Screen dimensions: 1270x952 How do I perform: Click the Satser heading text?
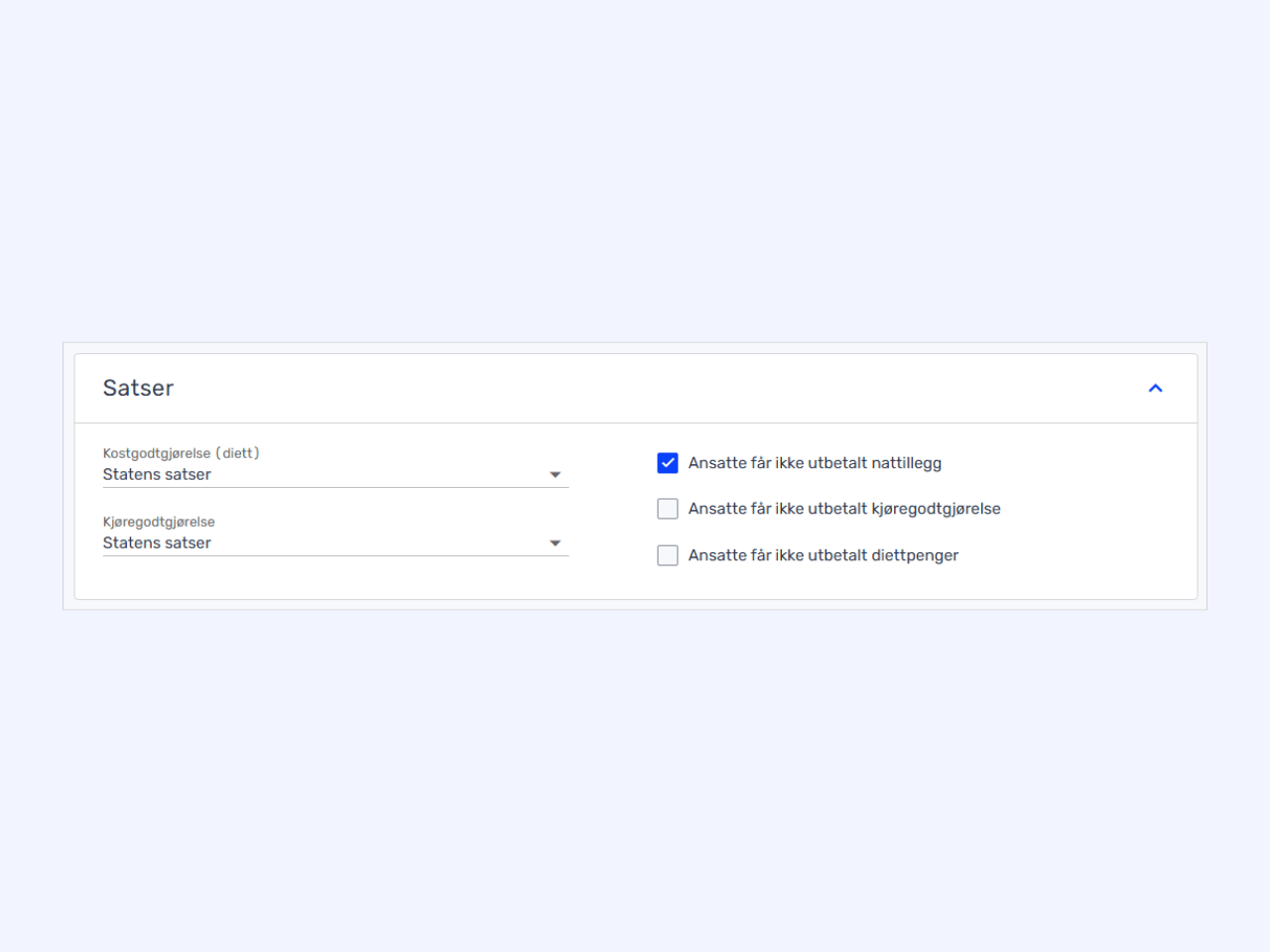tap(138, 388)
